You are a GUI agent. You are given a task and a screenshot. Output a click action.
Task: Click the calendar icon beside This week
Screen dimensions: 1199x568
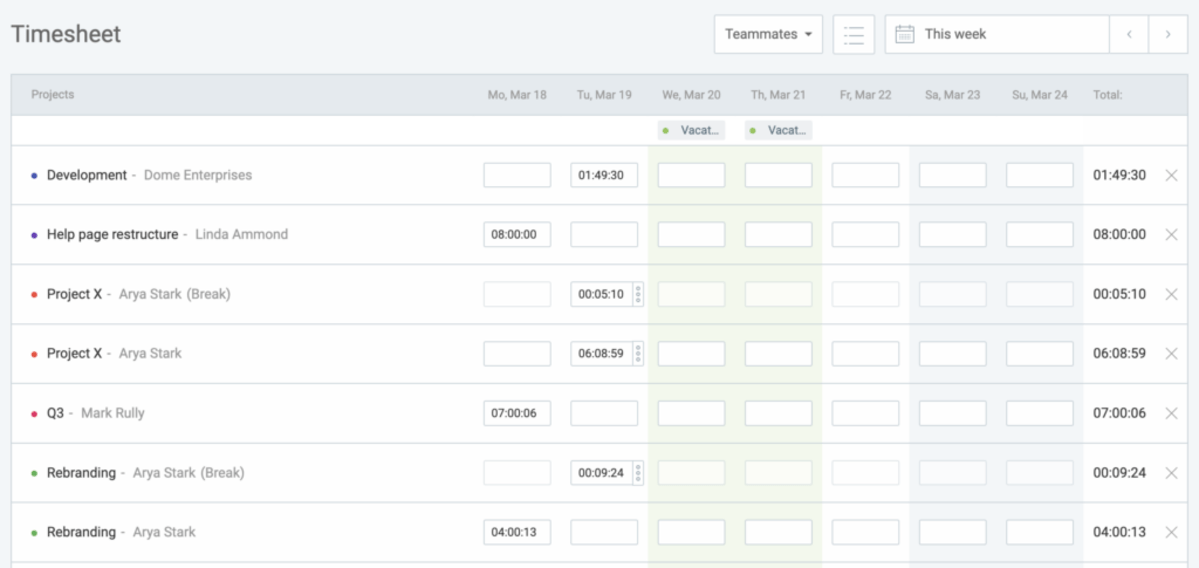tap(904, 34)
